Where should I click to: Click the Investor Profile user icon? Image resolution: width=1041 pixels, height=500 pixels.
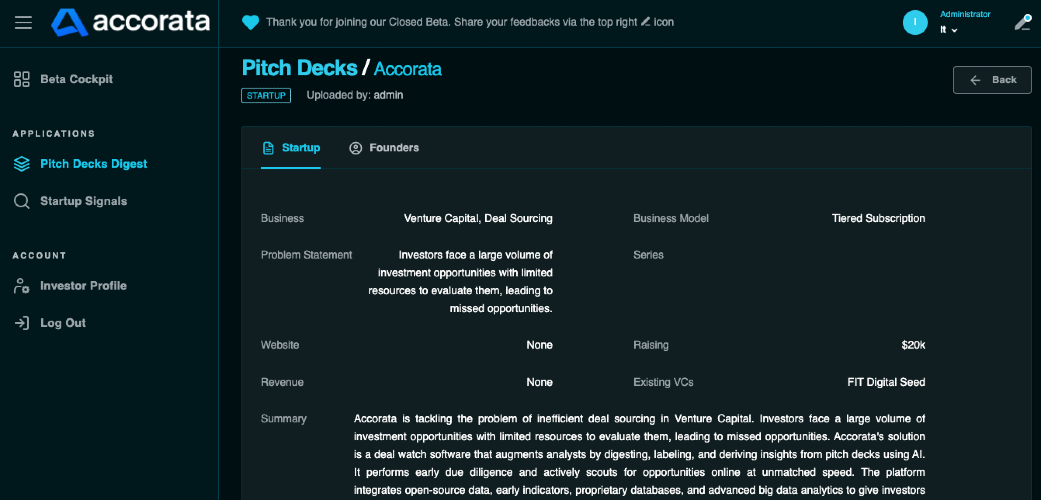[22, 286]
